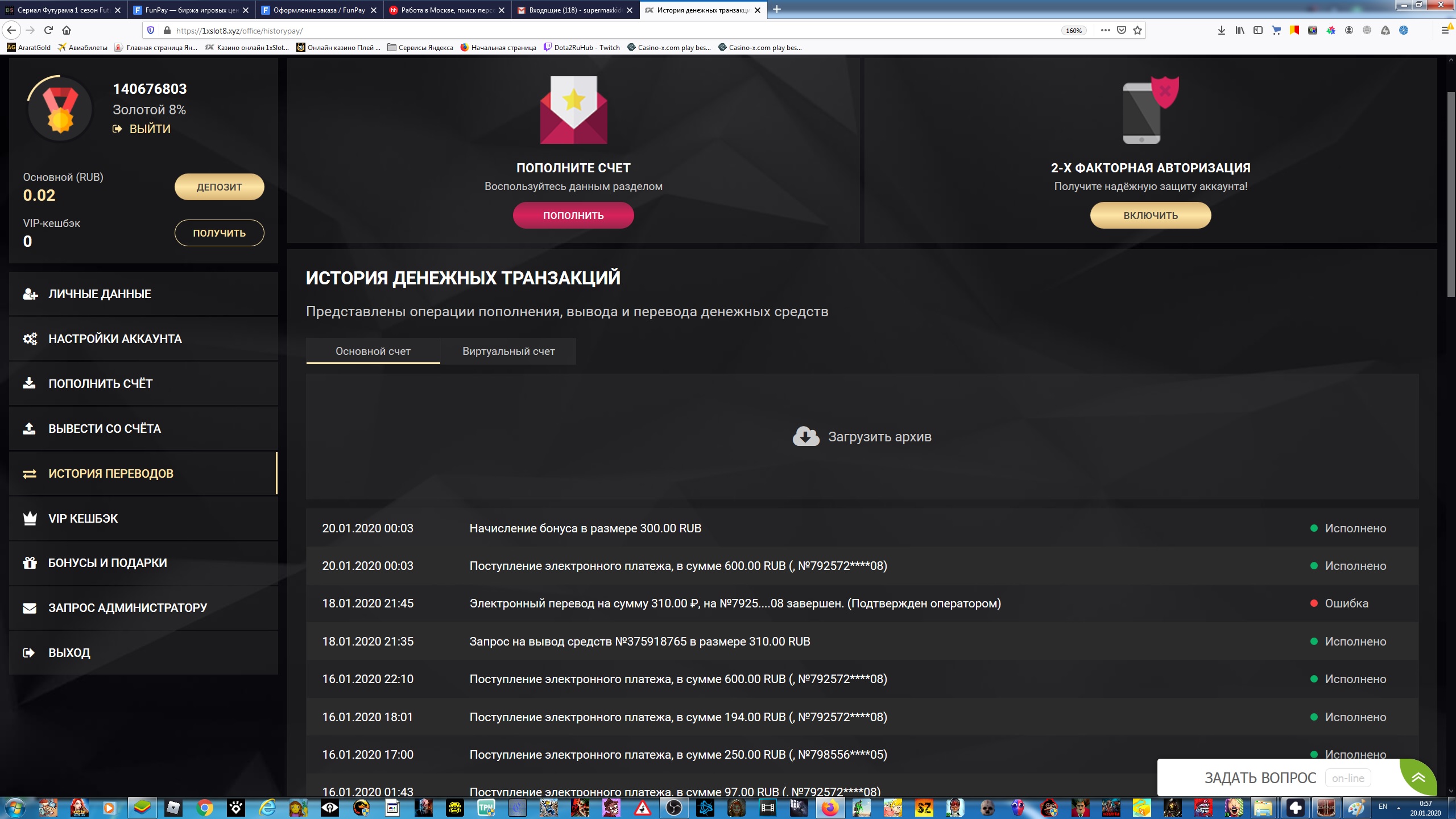Click the gold medal avatar icon
This screenshot has width=1456, height=819.
click(60, 109)
